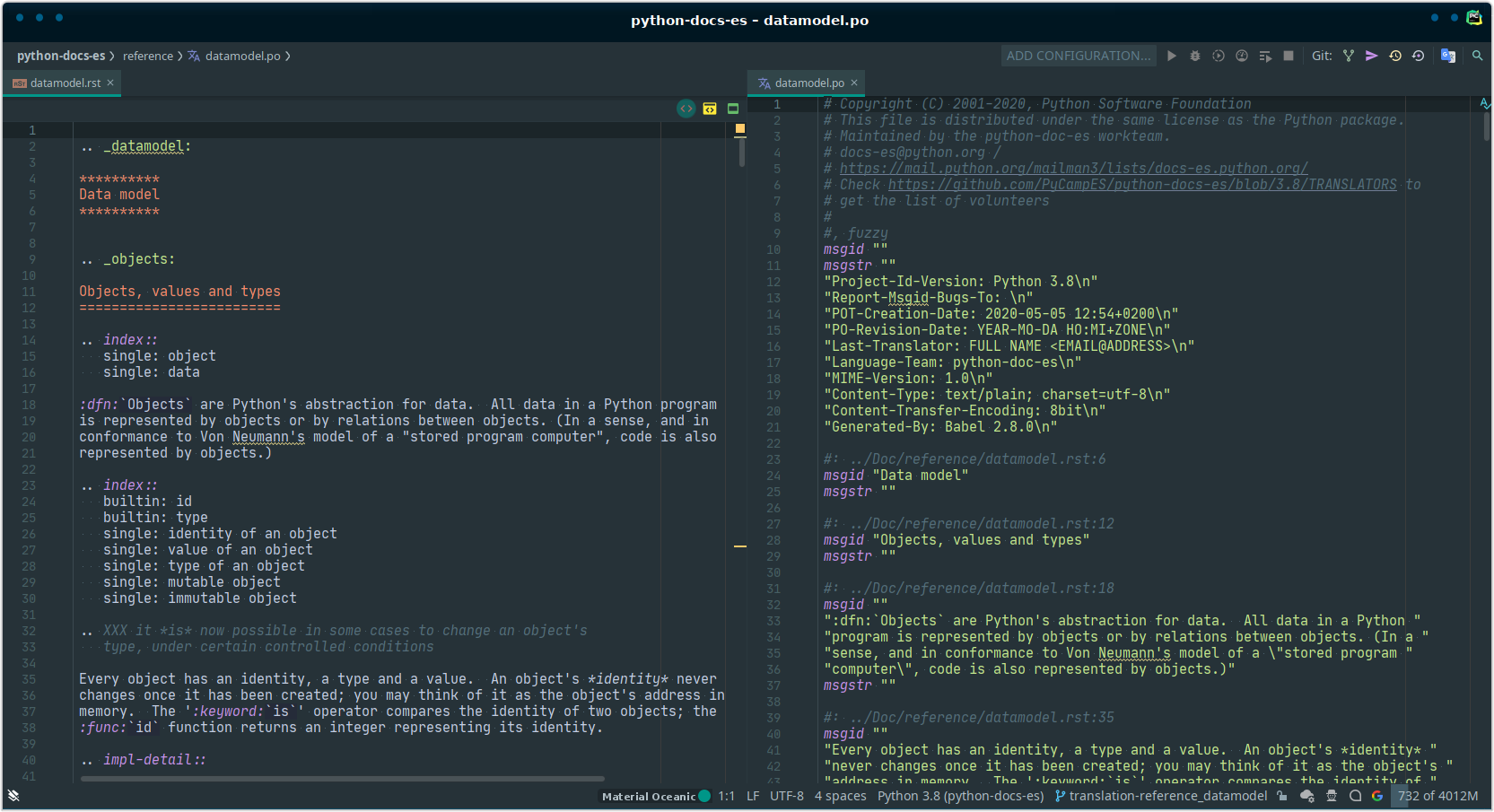Click the Material Oceanic theme indicator
The width and height of the screenshot is (1494, 812).
pos(656,796)
